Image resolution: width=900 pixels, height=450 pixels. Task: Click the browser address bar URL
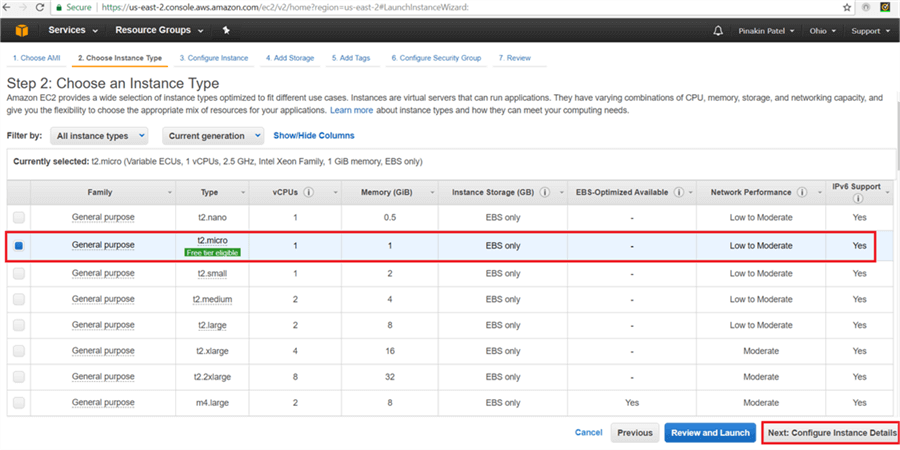[x=285, y=7]
